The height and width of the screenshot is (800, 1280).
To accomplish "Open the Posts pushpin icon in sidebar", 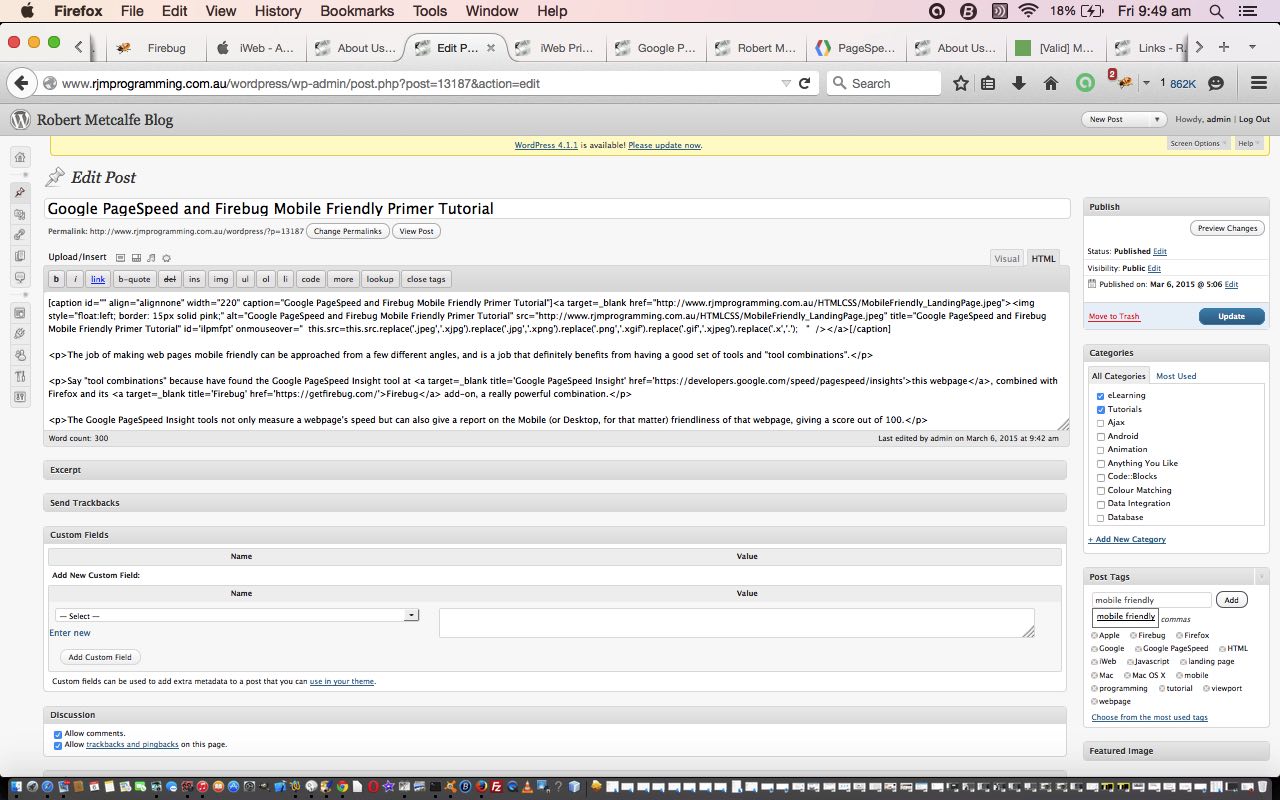I will tap(20, 192).
